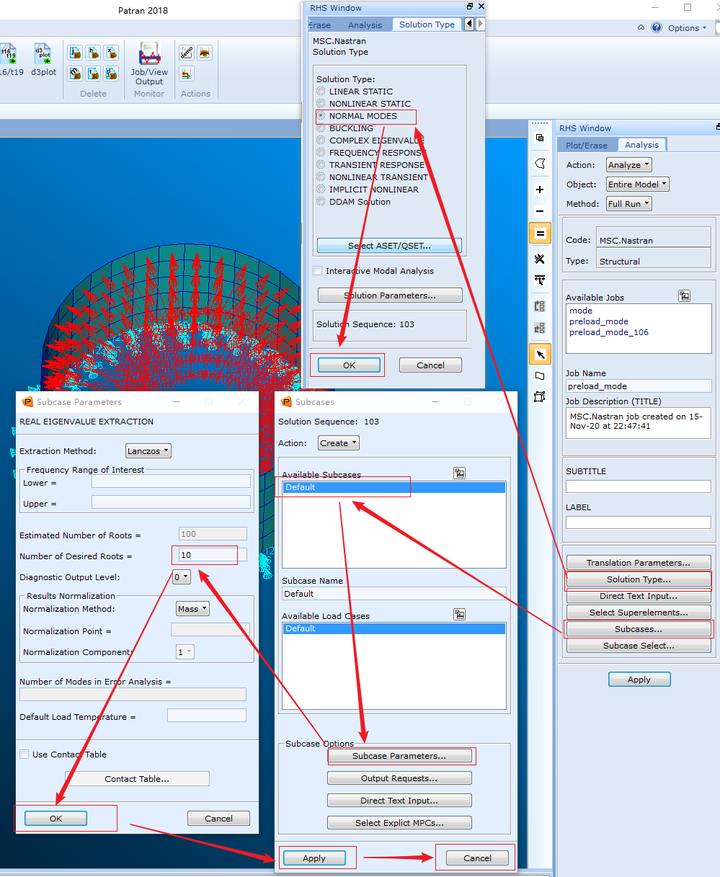Switch to the Plot/Erase tab
The image size is (720, 877).
pyautogui.click(x=586, y=145)
